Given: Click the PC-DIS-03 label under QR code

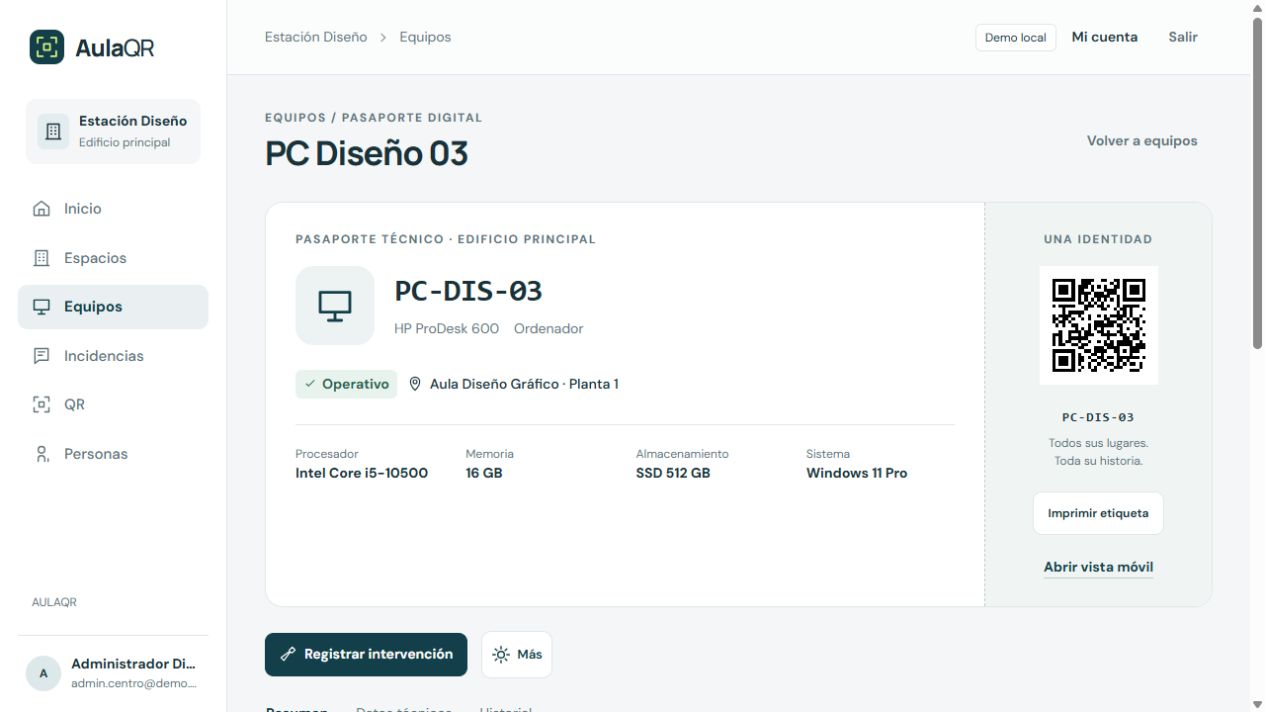Looking at the screenshot, I should coord(1098,417).
